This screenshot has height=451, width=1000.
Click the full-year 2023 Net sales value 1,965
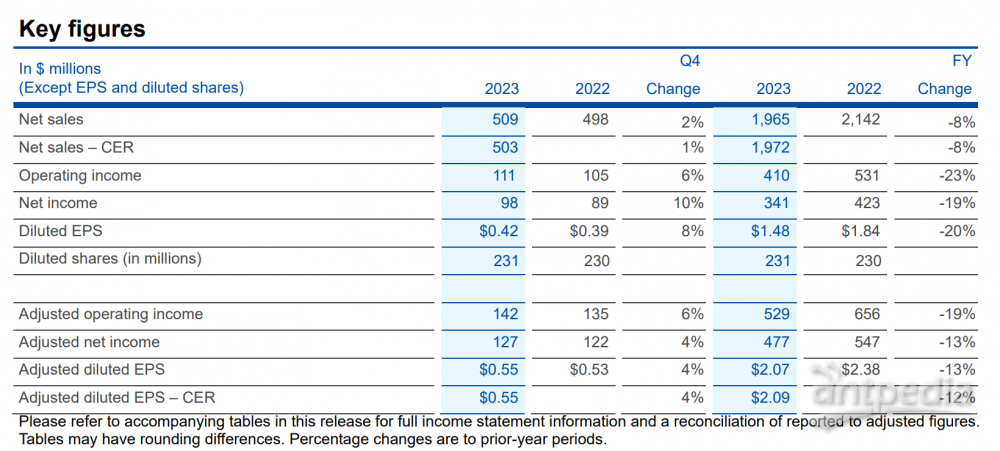(x=770, y=120)
